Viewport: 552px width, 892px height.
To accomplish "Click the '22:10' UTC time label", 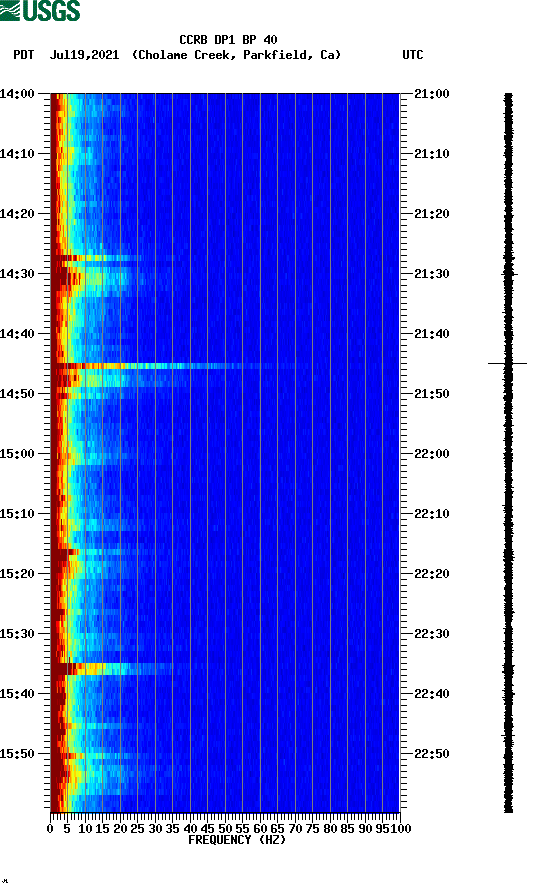I will click(431, 514).
